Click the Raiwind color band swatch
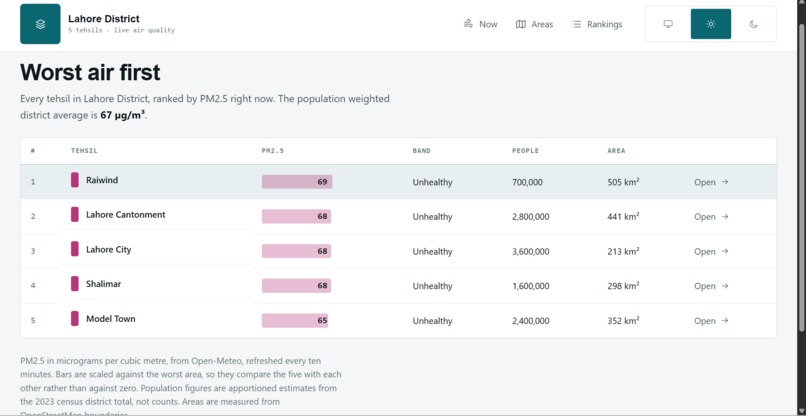The width and height of the screenshot is (806, 416). pos(75,180)
